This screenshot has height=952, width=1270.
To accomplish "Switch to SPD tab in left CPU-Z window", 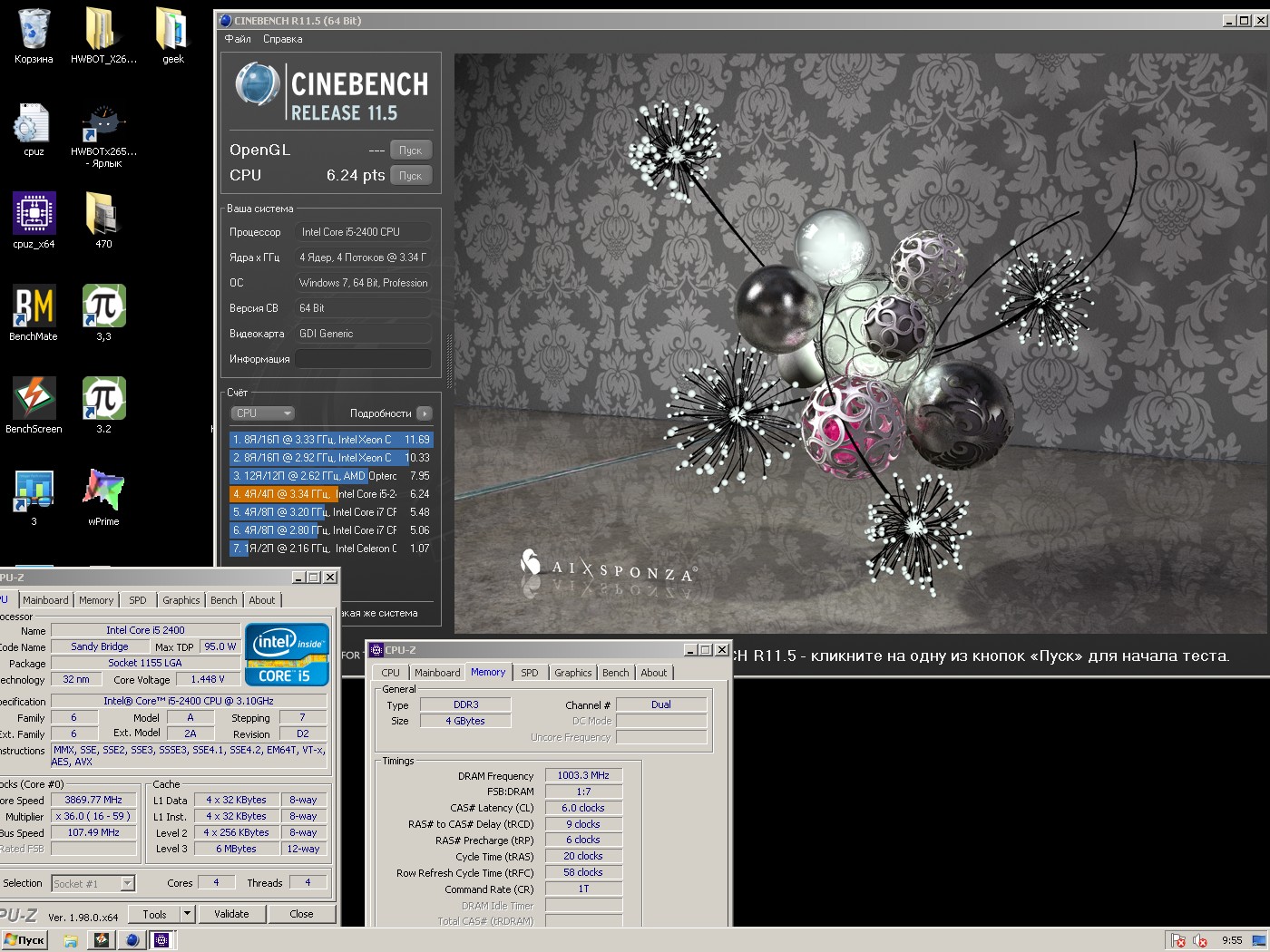I will [x=138, y=600].
